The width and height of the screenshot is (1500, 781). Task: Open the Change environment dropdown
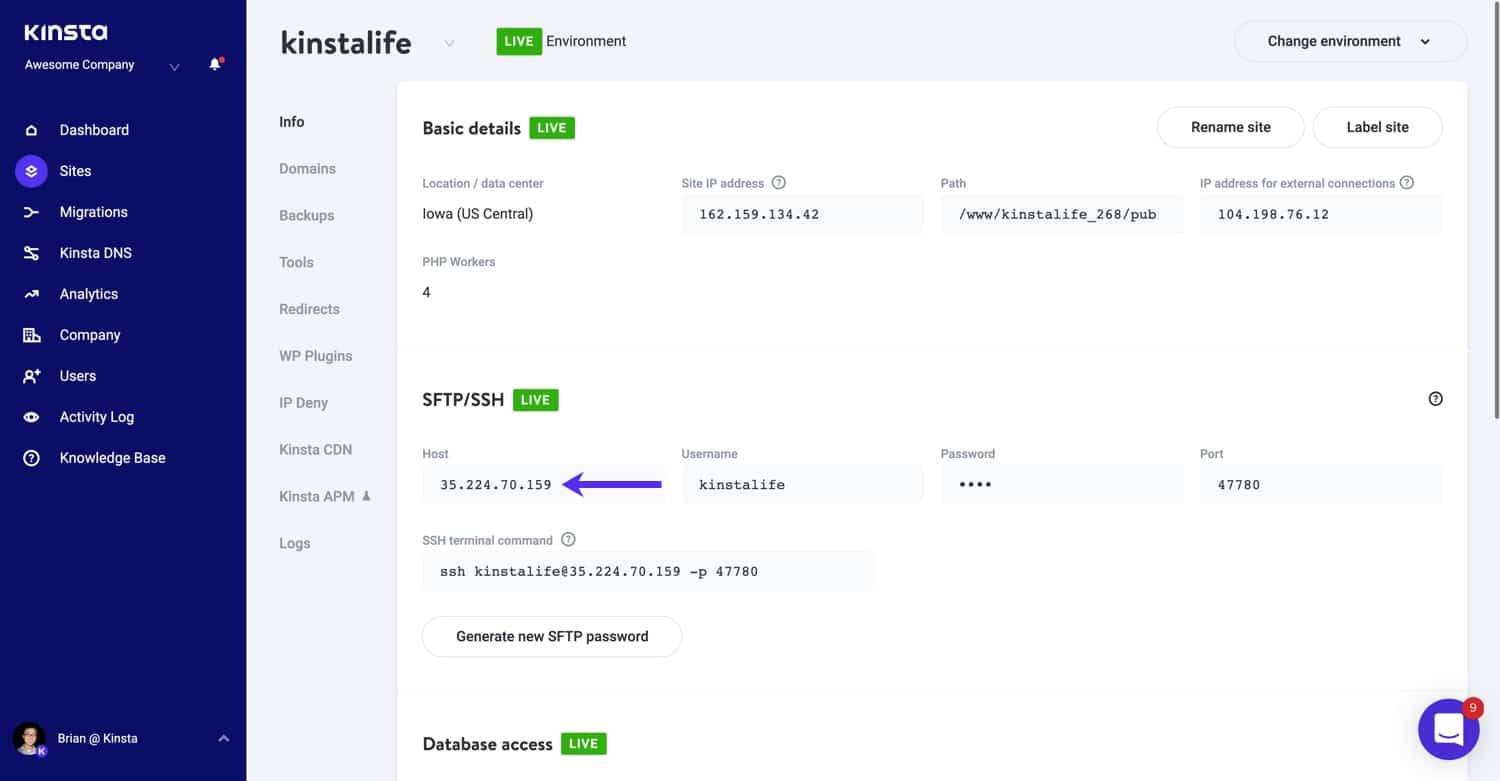click(x=1350, y=41)
